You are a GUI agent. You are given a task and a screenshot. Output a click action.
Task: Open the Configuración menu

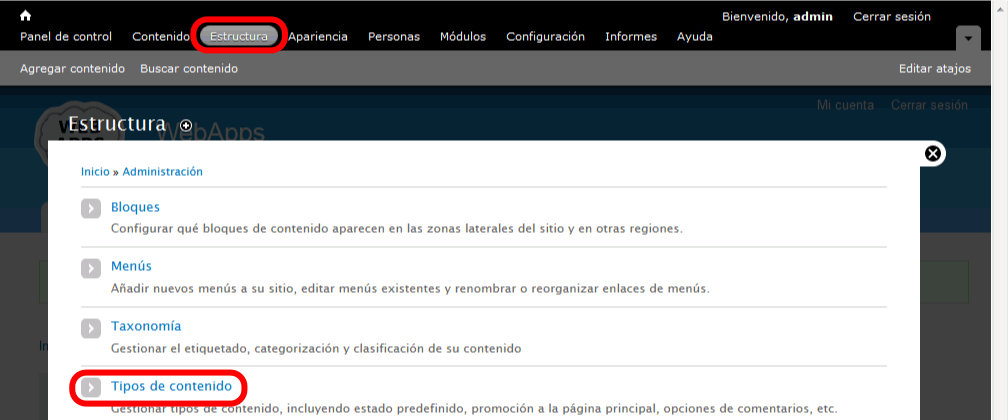546,37
